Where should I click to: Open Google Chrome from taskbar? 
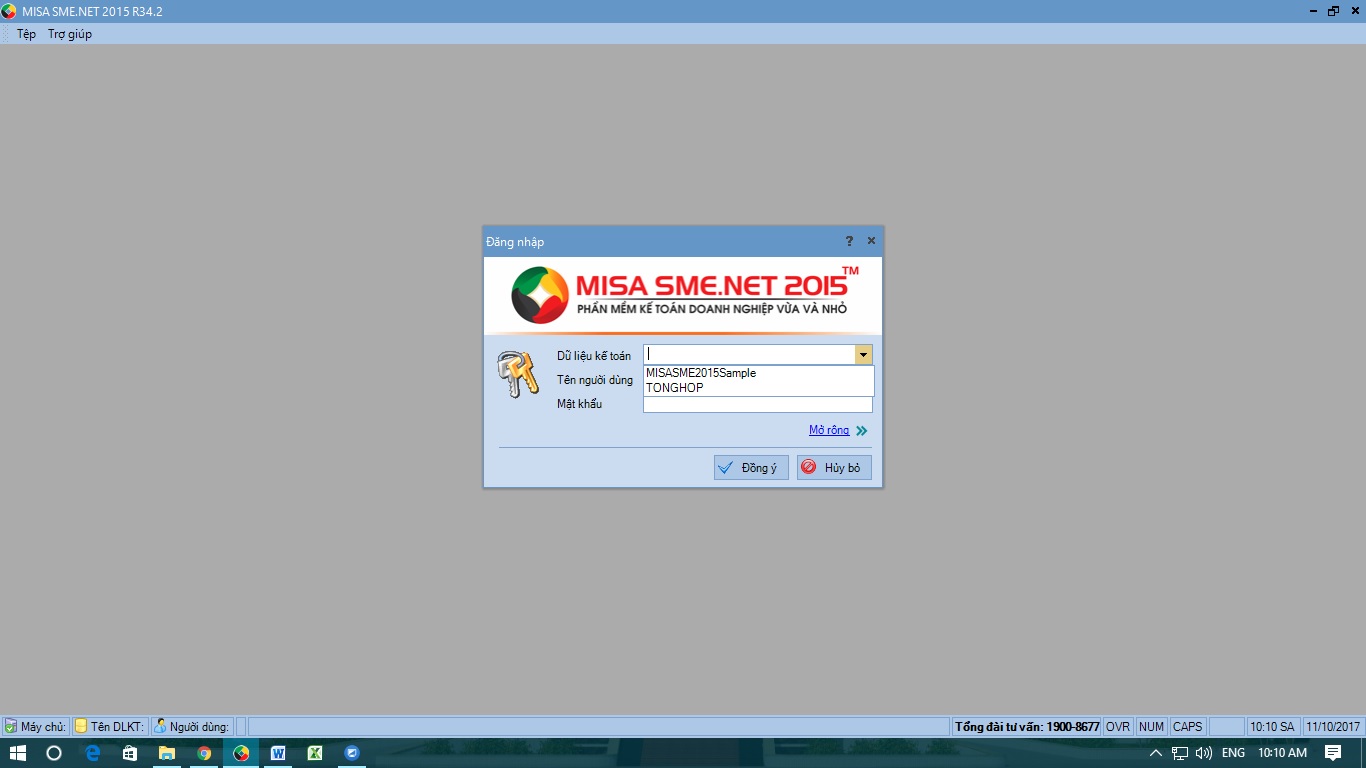(x=204, y=753)
